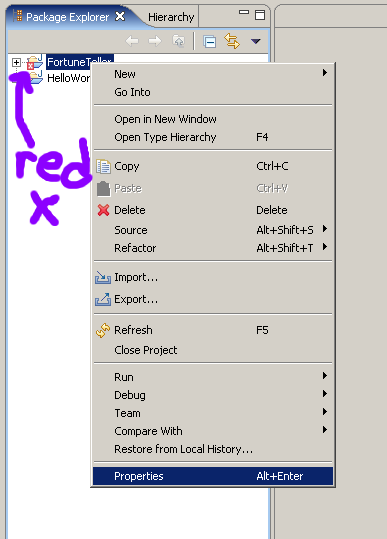
Task: Open project Properties
Action: pyautogui.click(x=213, y=476)
